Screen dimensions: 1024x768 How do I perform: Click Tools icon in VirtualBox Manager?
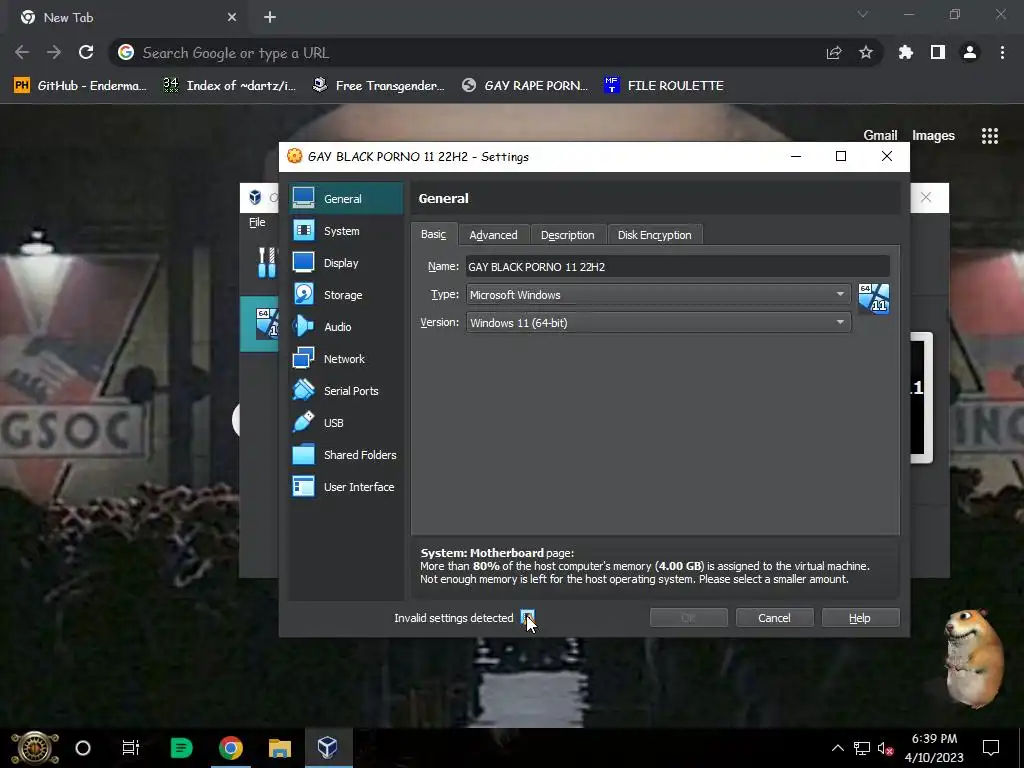(x=266, y=262)
